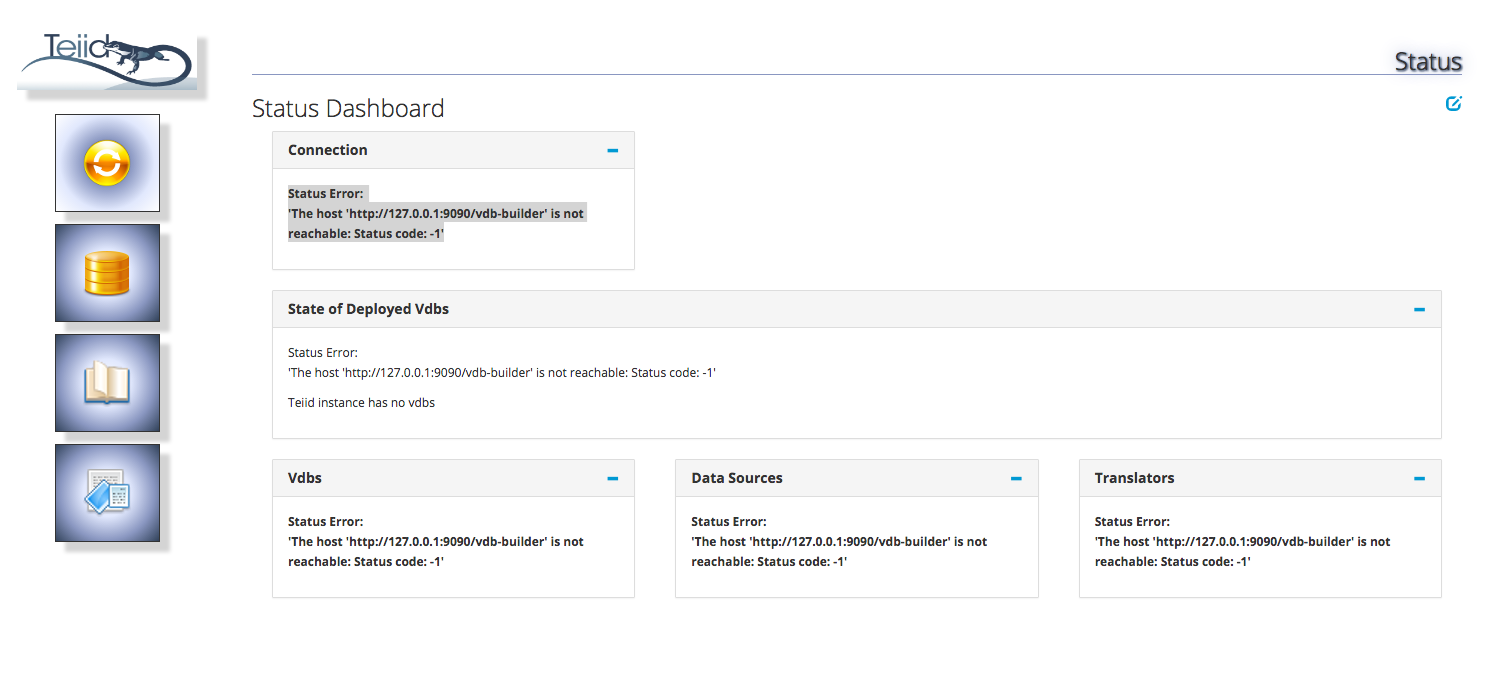Click the Status Dashboard heading

click(348, 108)
